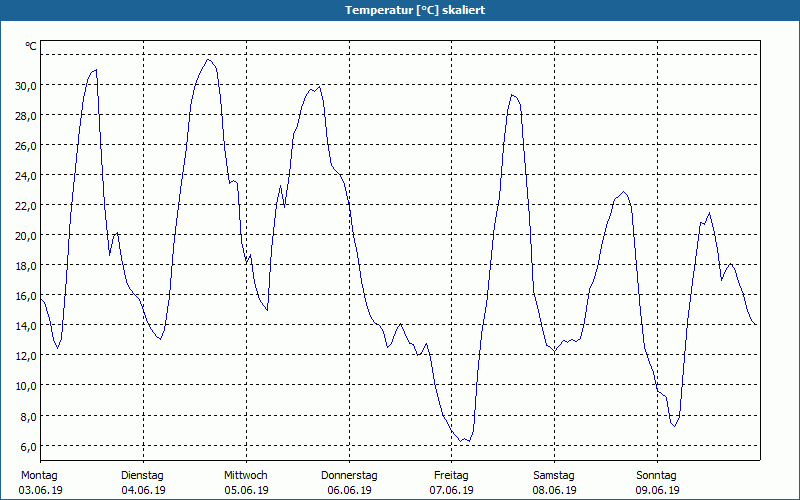The width and height of the screenshot is (800, 500).
Task: Click the chart title 'Temperatur [°C] skaliert'
Action: click(x=415, y=10)
